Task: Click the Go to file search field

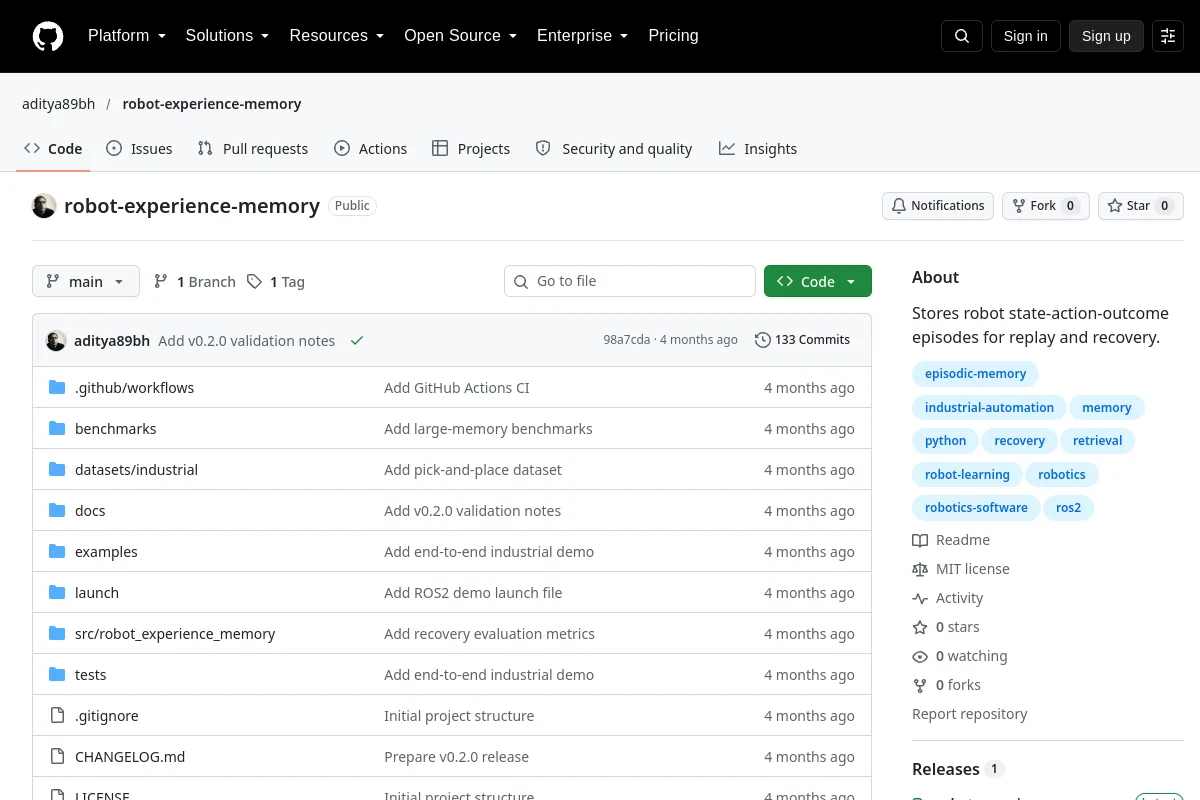Action: point(630,282)
